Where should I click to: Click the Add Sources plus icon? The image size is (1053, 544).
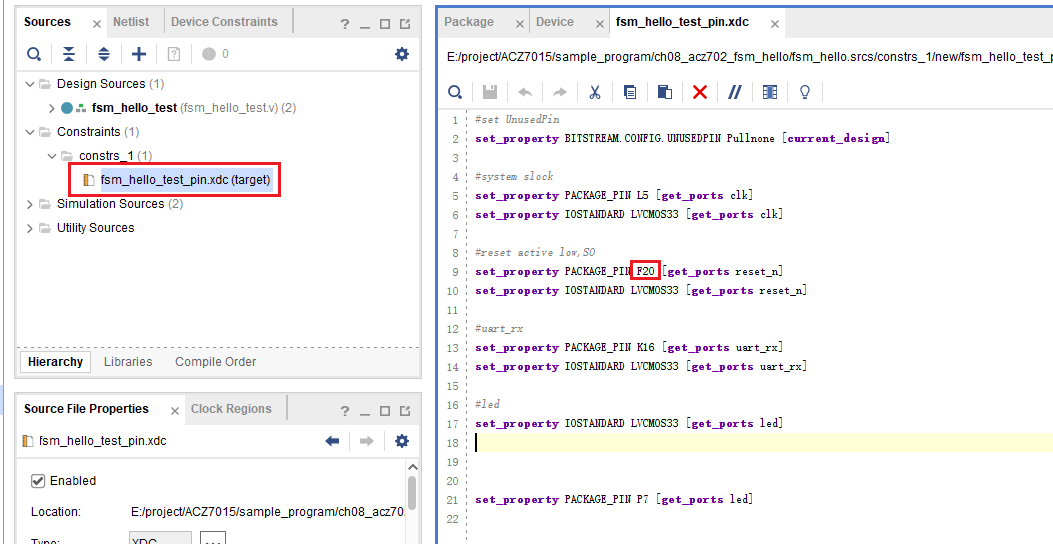[x=139, y=54]
